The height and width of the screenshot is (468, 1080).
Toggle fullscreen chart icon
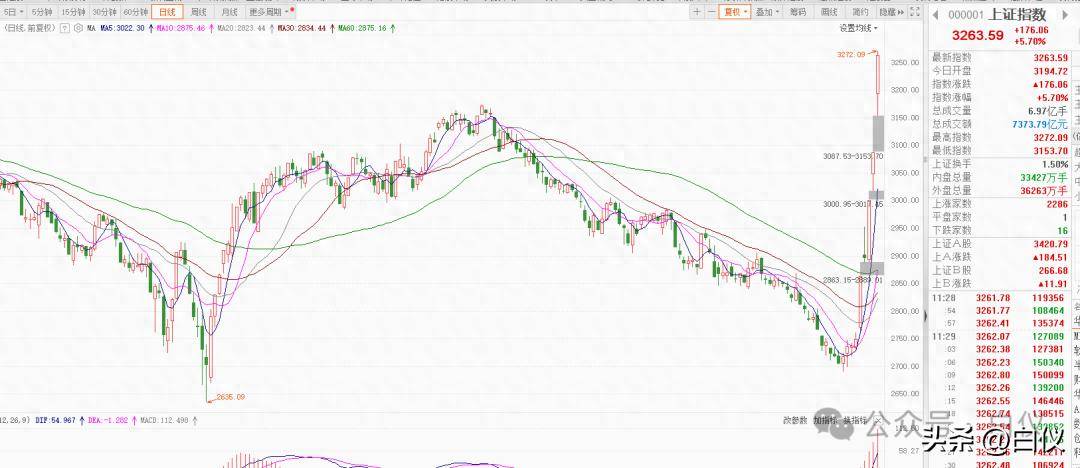point(915,12)
